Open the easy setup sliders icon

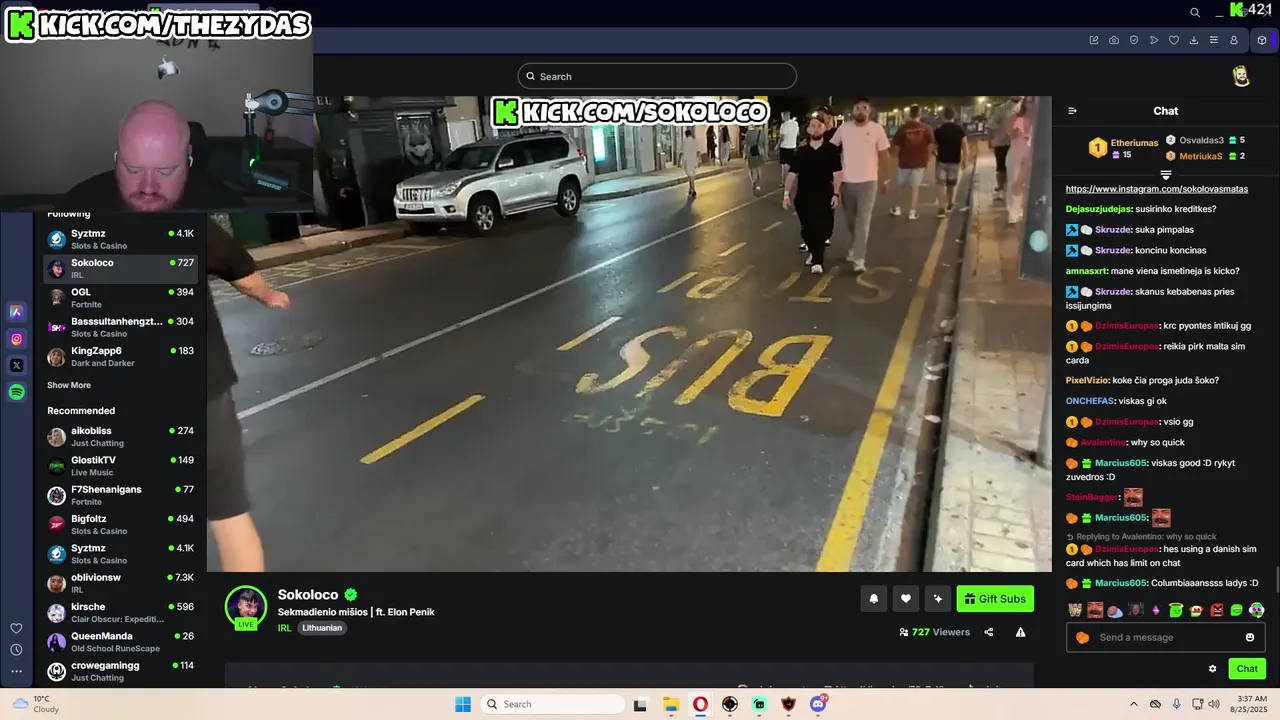[x=1214, y=40]
